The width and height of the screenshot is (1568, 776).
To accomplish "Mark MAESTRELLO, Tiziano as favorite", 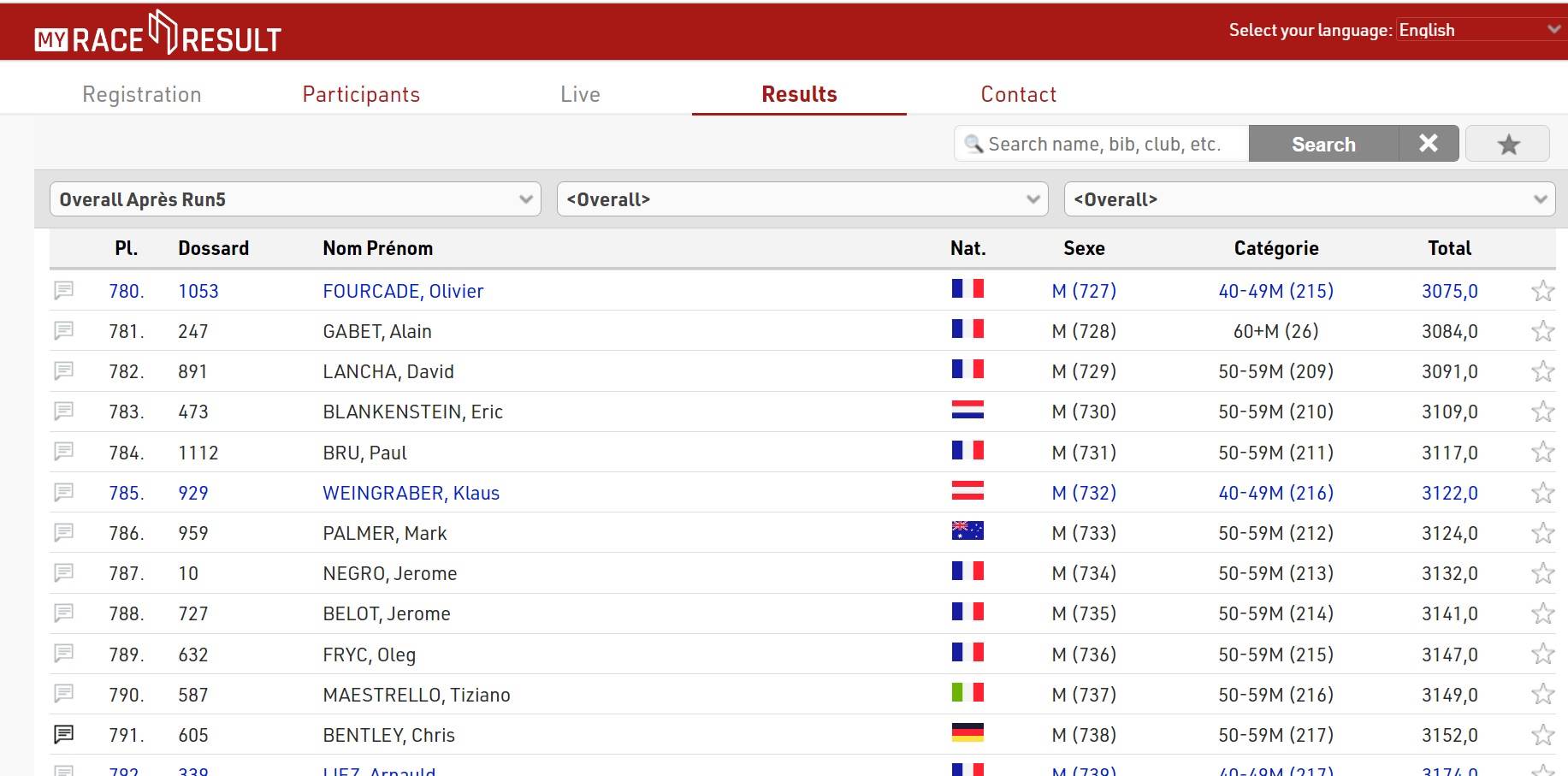I will coord(1542,694).
